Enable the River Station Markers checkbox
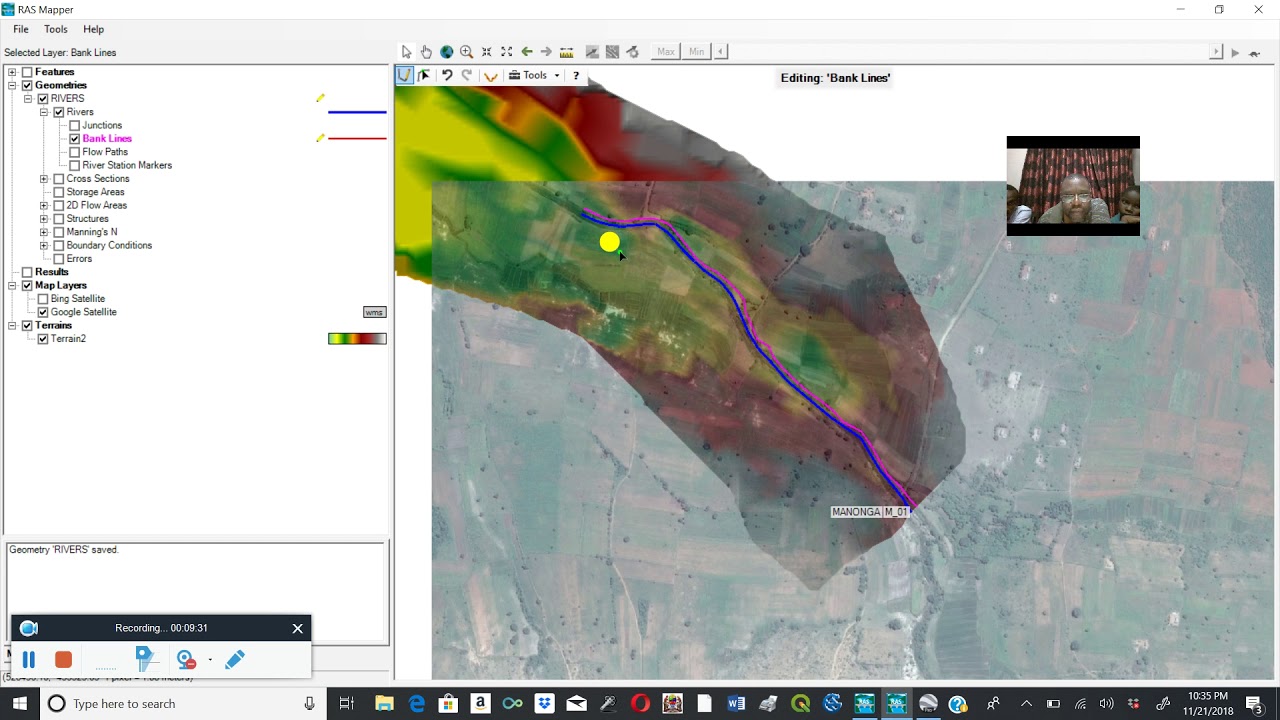Image resolution: width=1280 pixels, height=720 pixels. tap(75, 165)
